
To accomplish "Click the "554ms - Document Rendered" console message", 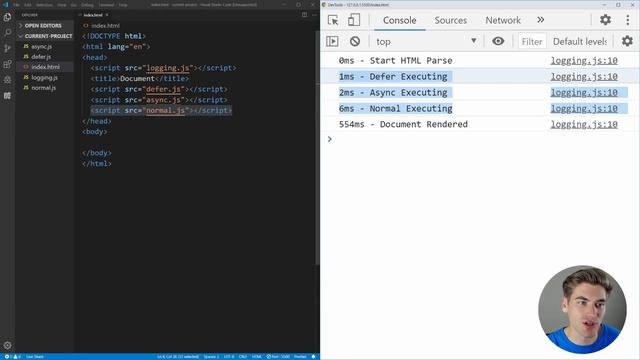I will coord(403,124).
